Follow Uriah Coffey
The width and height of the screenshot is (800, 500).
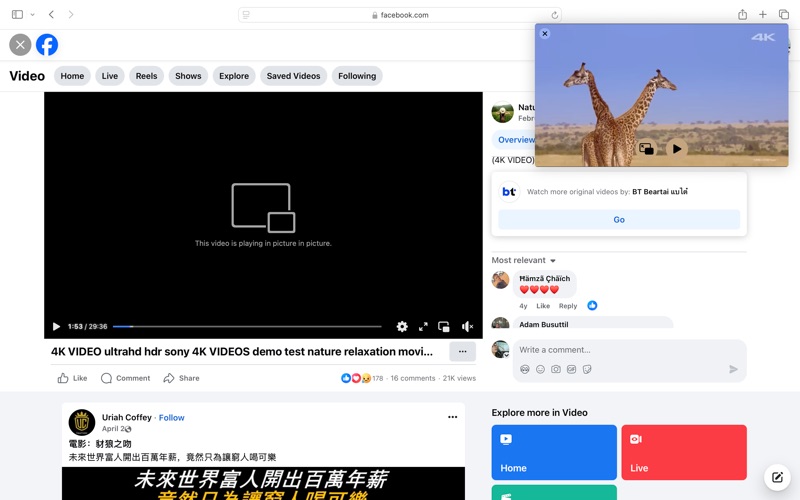pos(171,418)
